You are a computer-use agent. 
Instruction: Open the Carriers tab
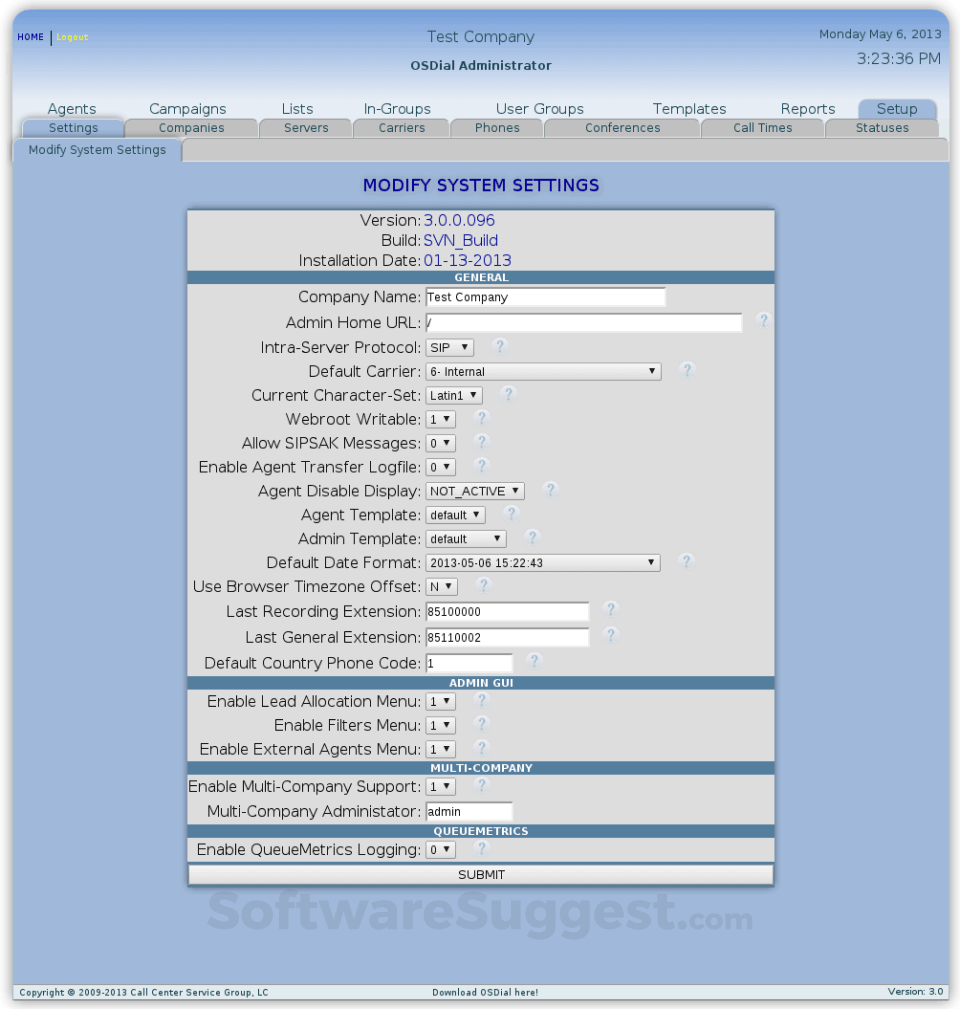(x=401, y=127)
